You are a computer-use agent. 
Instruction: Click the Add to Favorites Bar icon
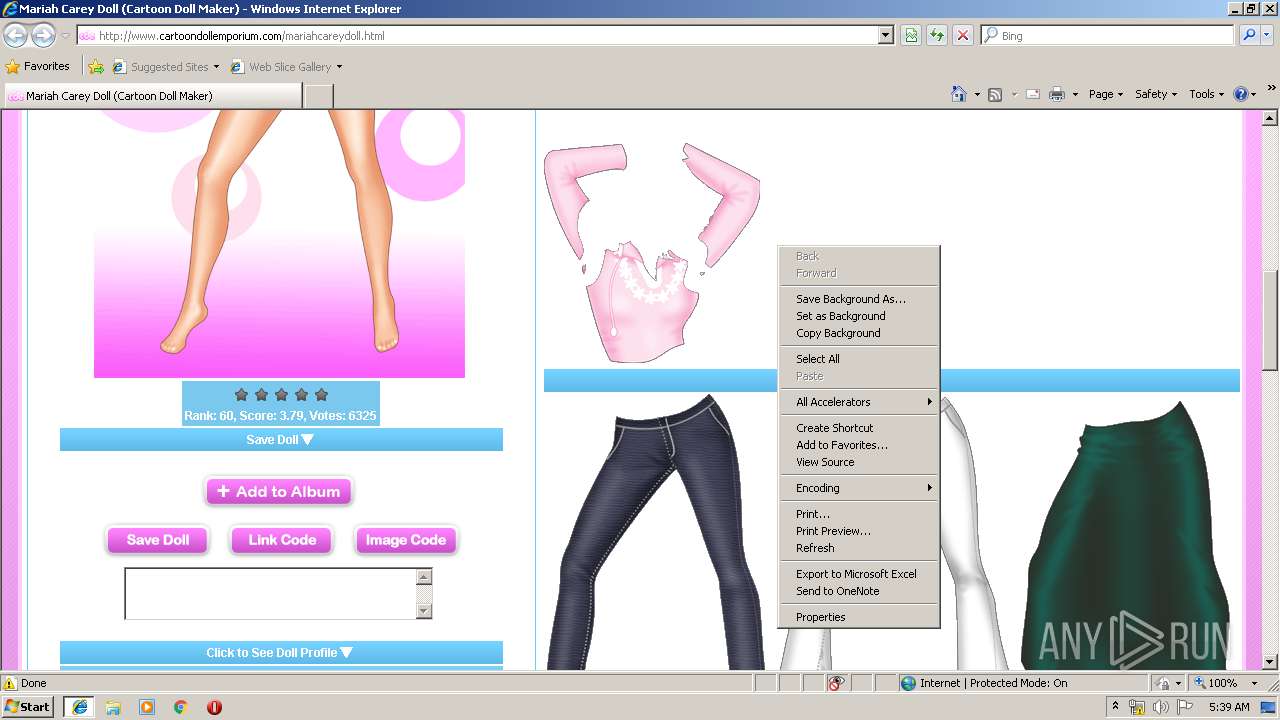(96, 67)
